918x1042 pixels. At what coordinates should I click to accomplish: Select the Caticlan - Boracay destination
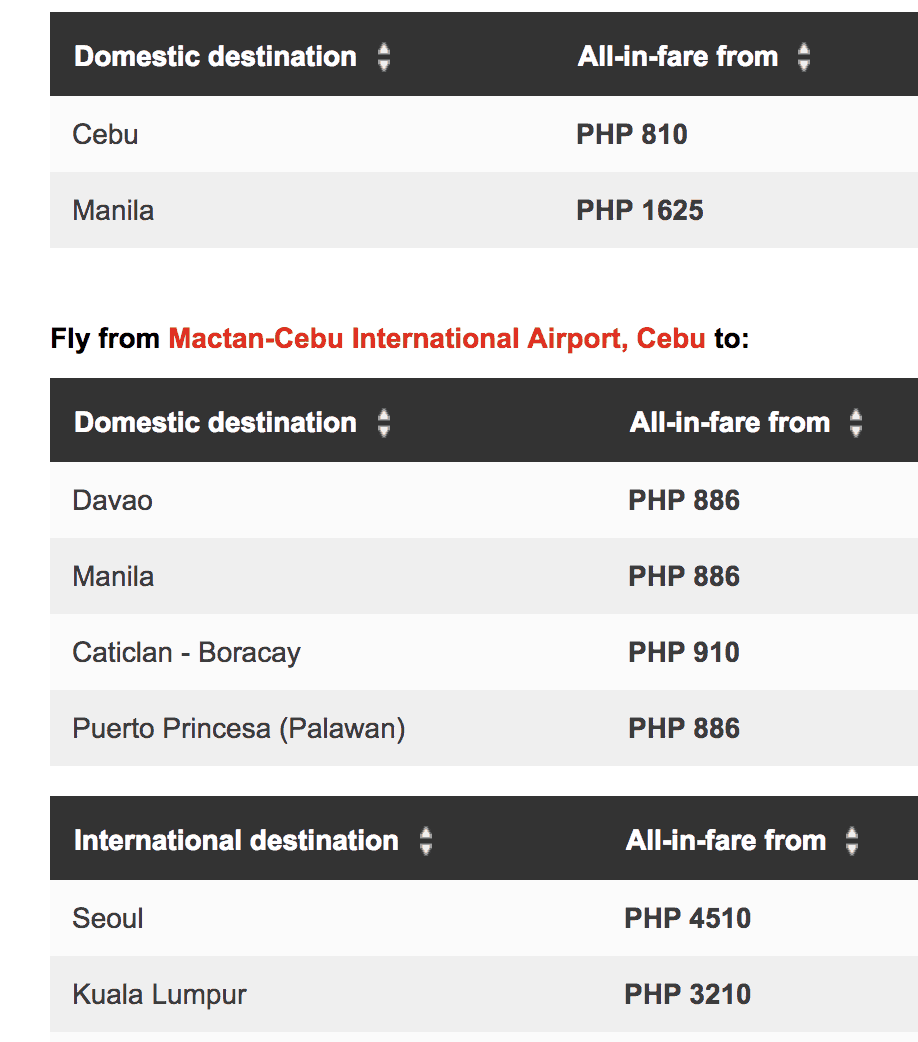[187, 652]
